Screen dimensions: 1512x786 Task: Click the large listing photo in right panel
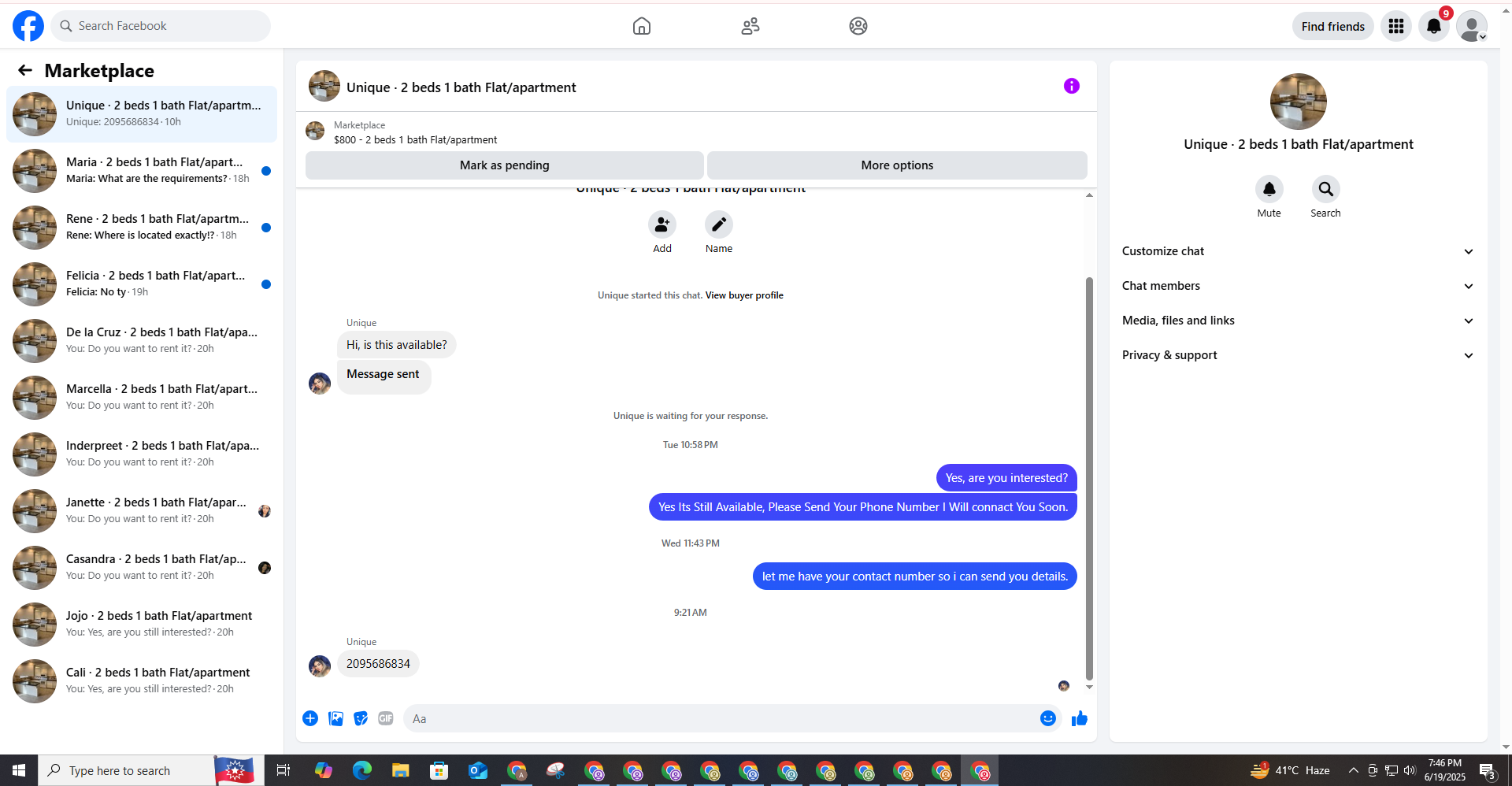(x=1299, y=102)
